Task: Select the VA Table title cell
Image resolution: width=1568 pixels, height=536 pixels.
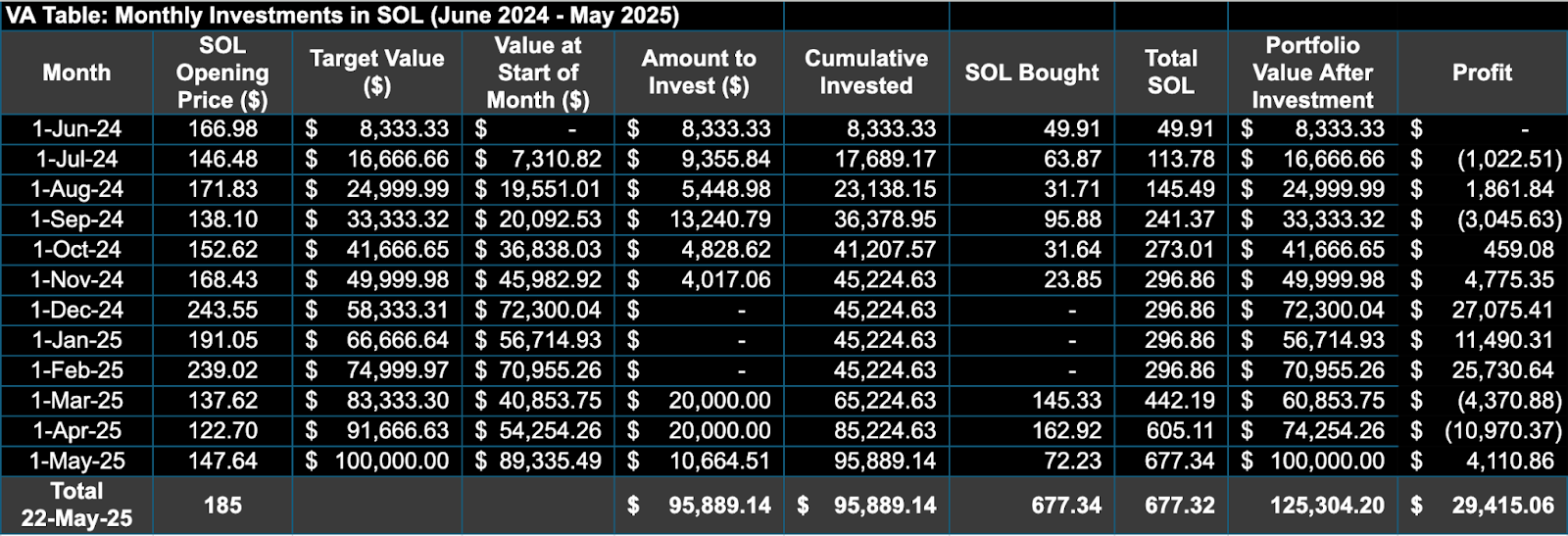Action: tap(392, 16)
